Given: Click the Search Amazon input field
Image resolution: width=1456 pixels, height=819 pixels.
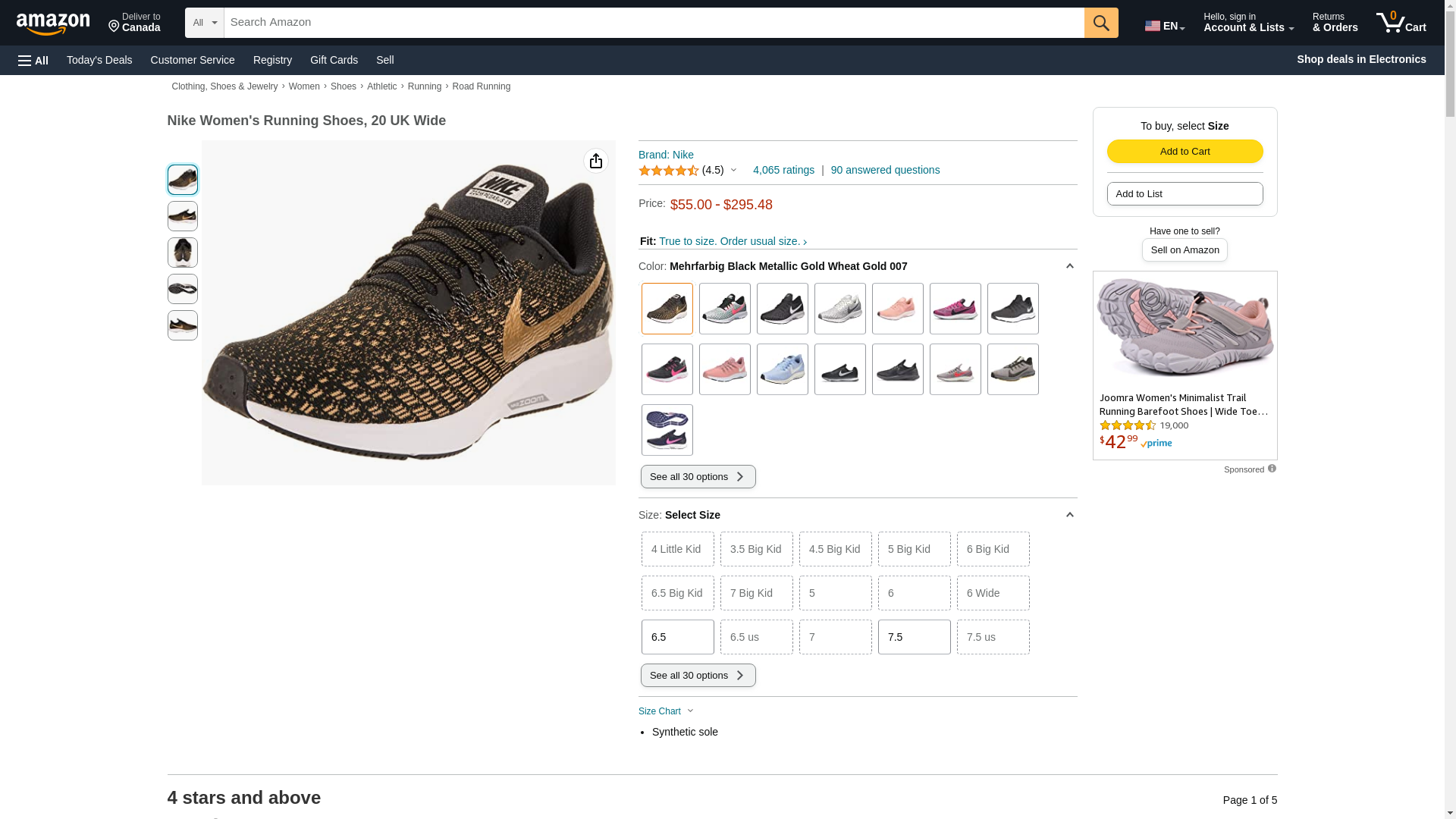Looking at the screenshot, I should (x=654, y=23).
